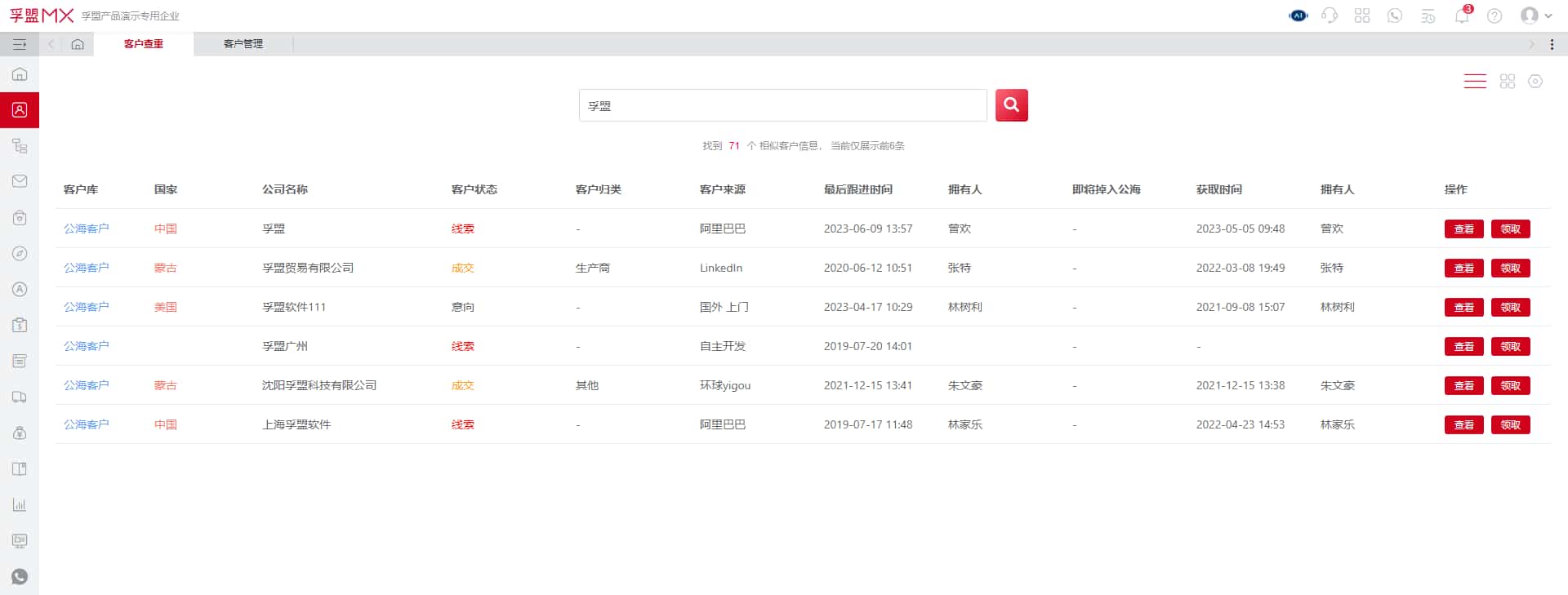Switch to the 客户管理 tab
The height and width of the screenshot is (595, 1568).
pos(243,44)
